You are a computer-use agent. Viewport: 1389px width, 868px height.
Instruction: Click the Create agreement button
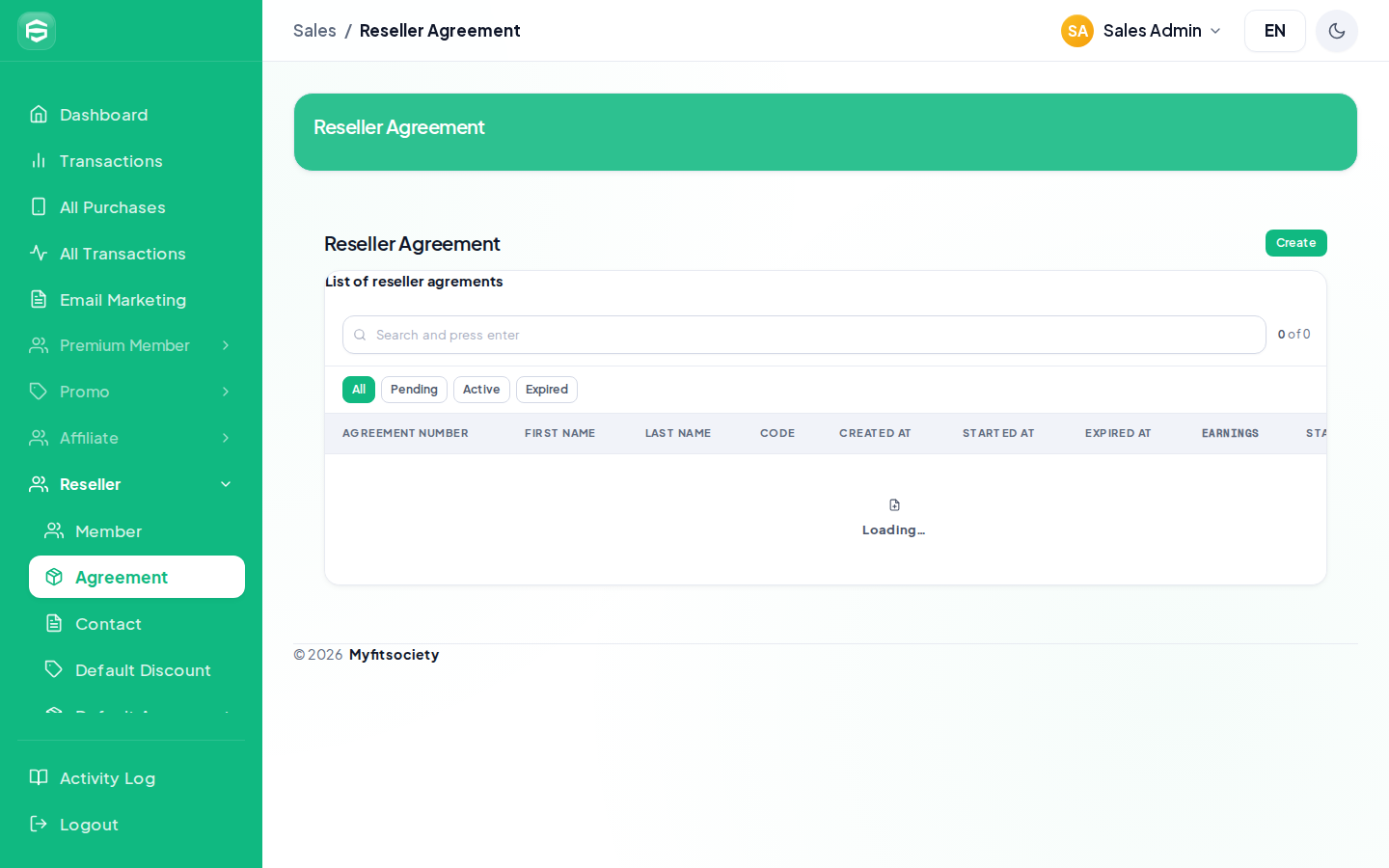(1295, 243)
